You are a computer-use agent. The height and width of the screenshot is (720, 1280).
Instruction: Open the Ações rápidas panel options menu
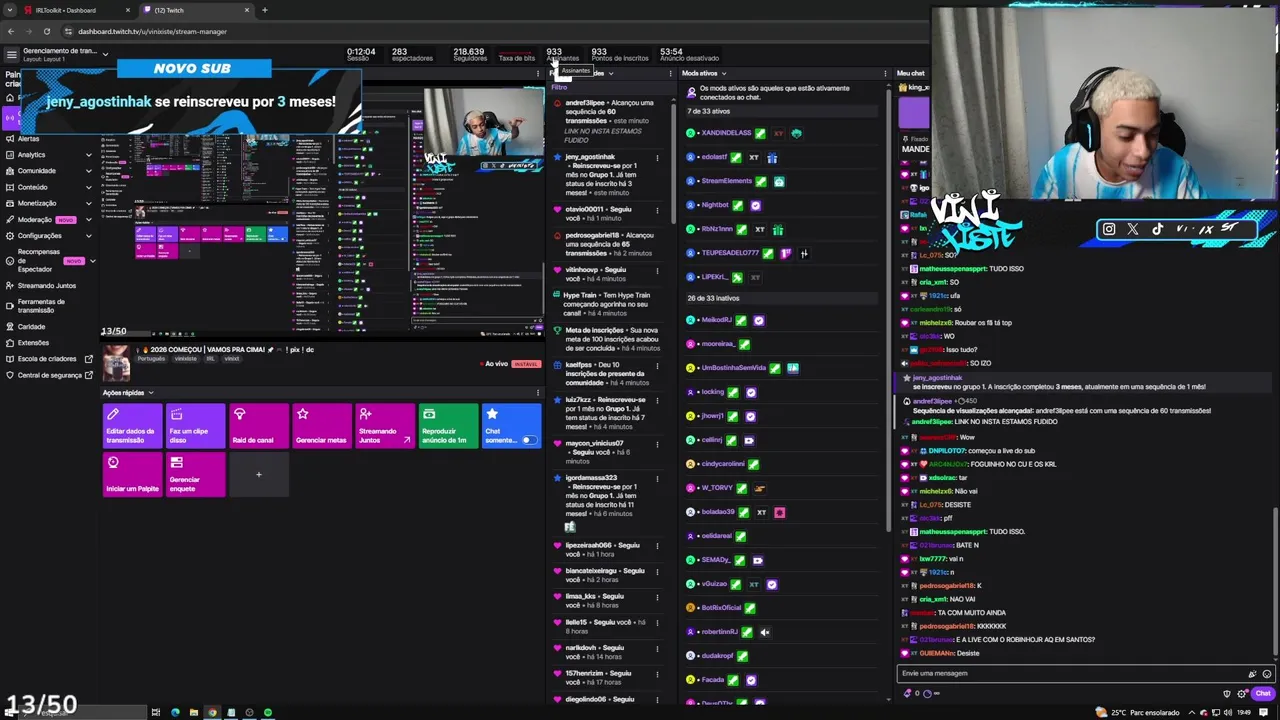(x=538, y=393)
